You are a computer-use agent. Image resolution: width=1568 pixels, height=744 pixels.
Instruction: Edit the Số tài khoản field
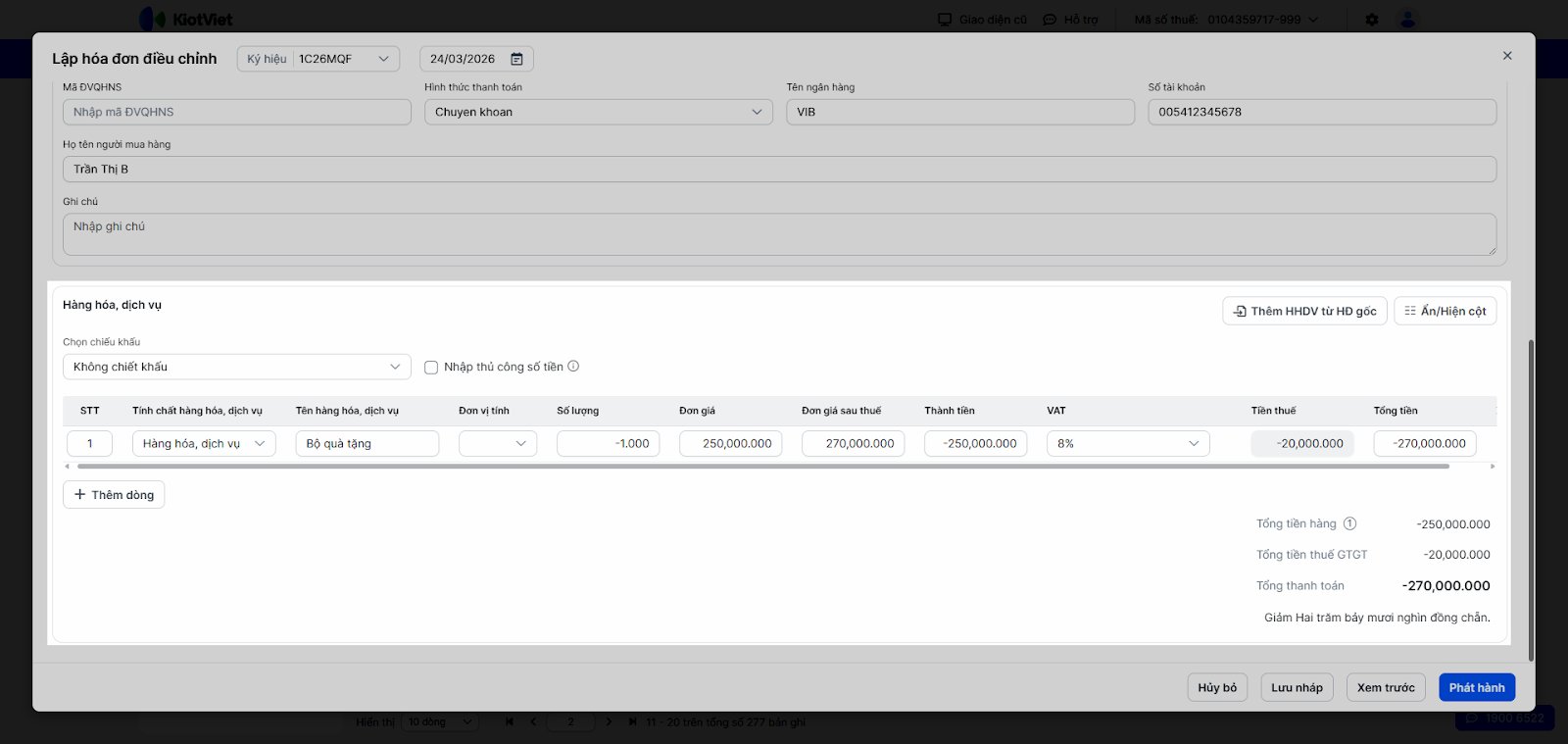(1322, 112)
